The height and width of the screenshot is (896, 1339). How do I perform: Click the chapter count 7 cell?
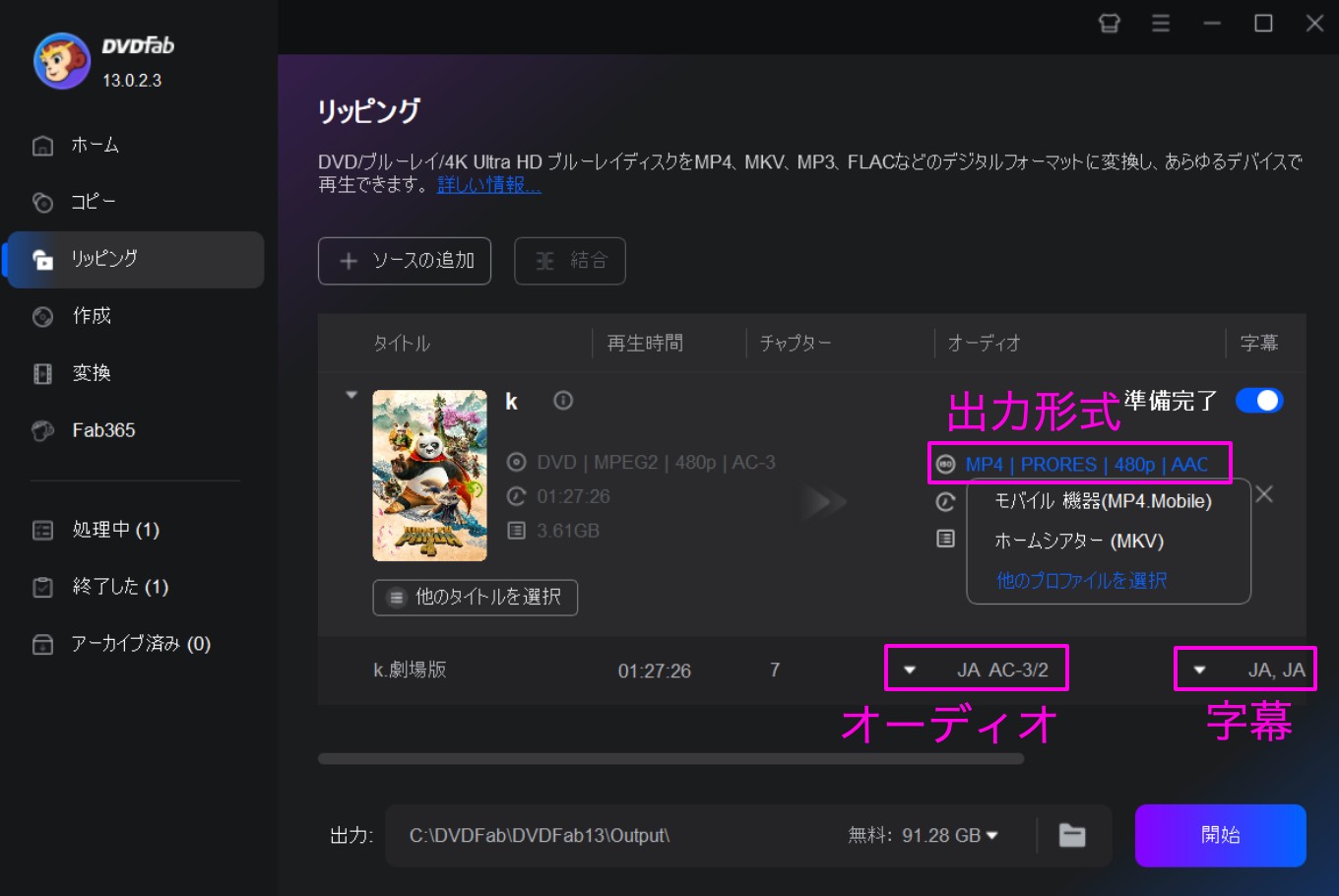[775, 671]
